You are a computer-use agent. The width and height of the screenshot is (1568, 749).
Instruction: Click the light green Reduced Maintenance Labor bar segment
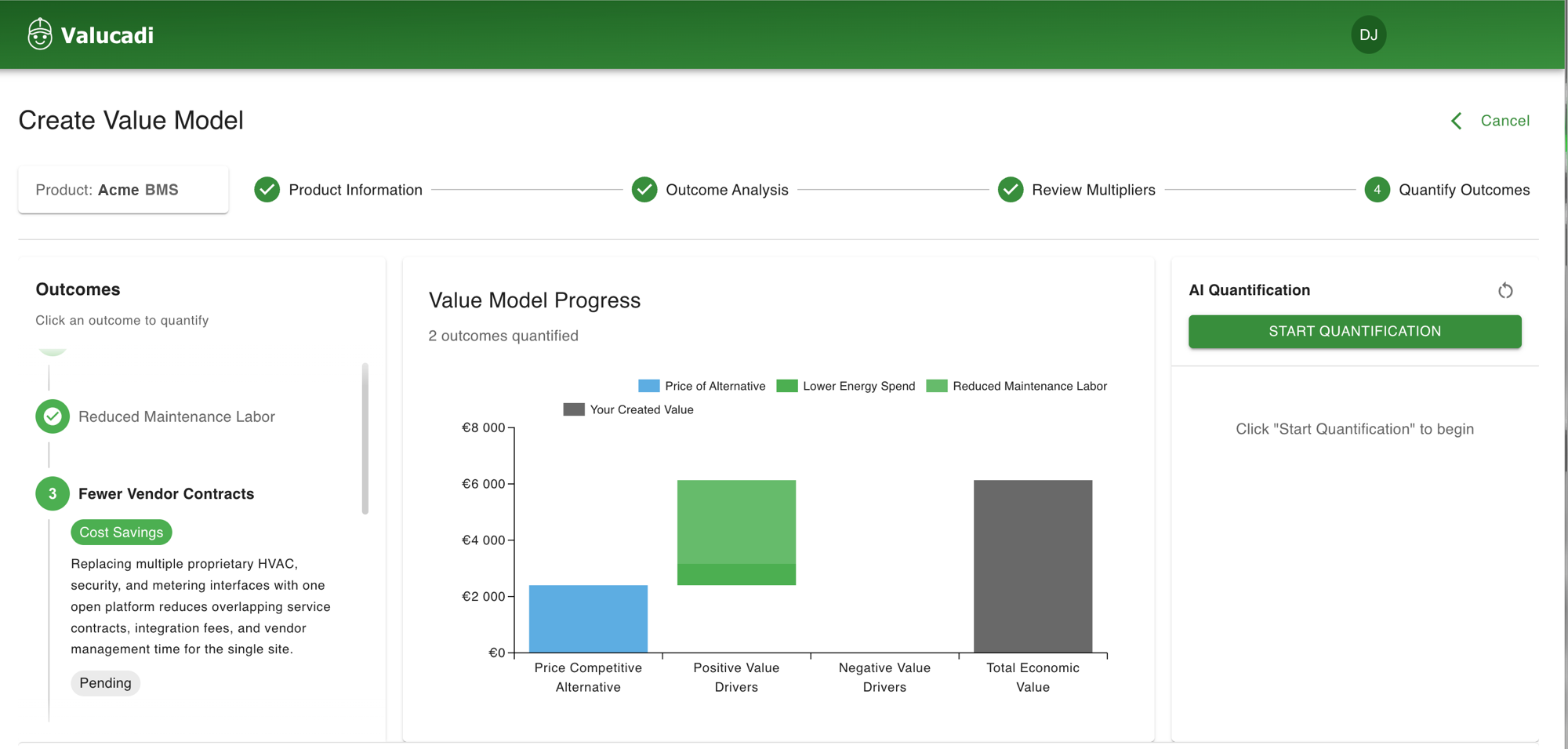click(736, 522)
